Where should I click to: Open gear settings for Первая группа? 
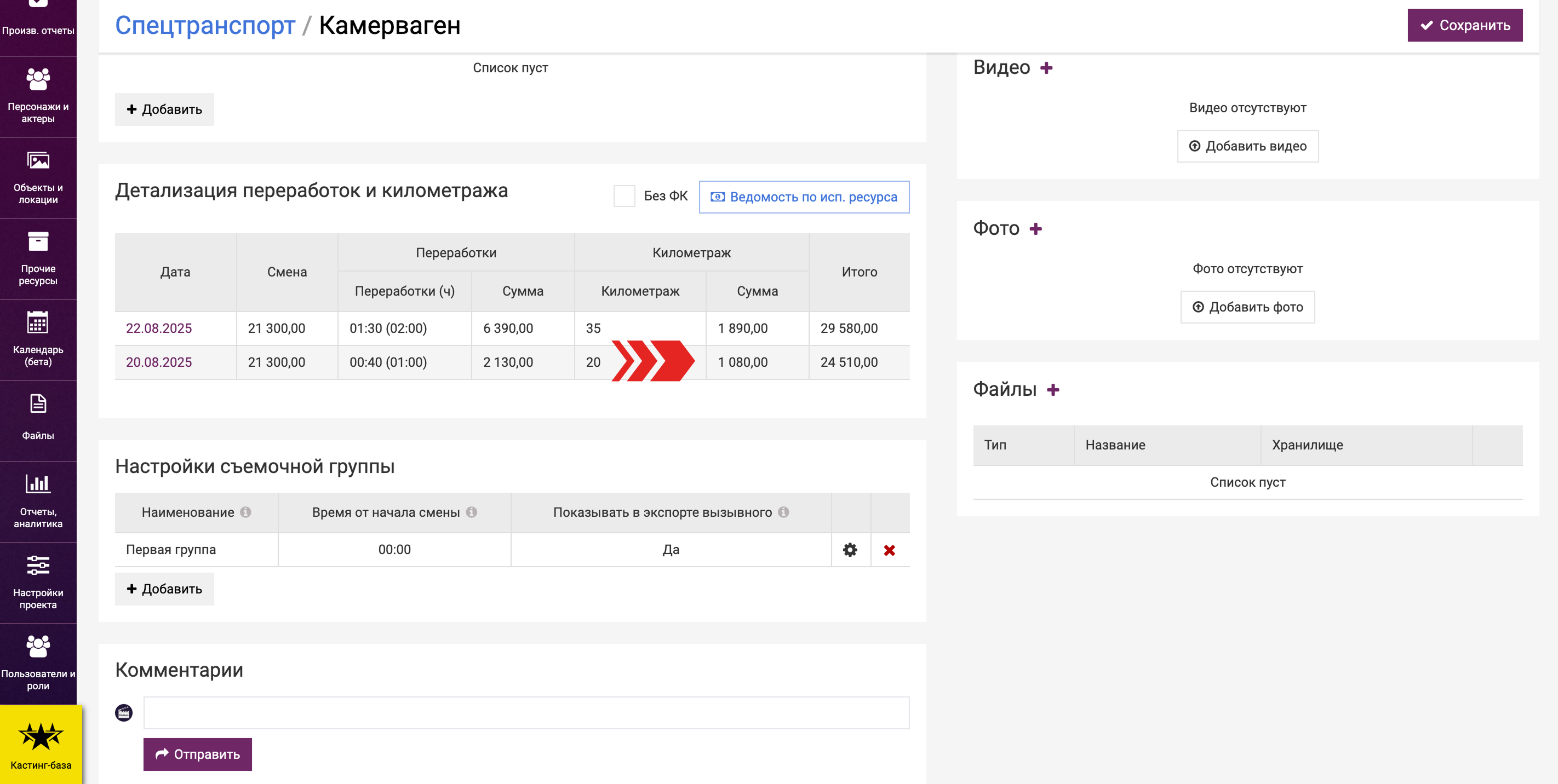tap(850, 550)
